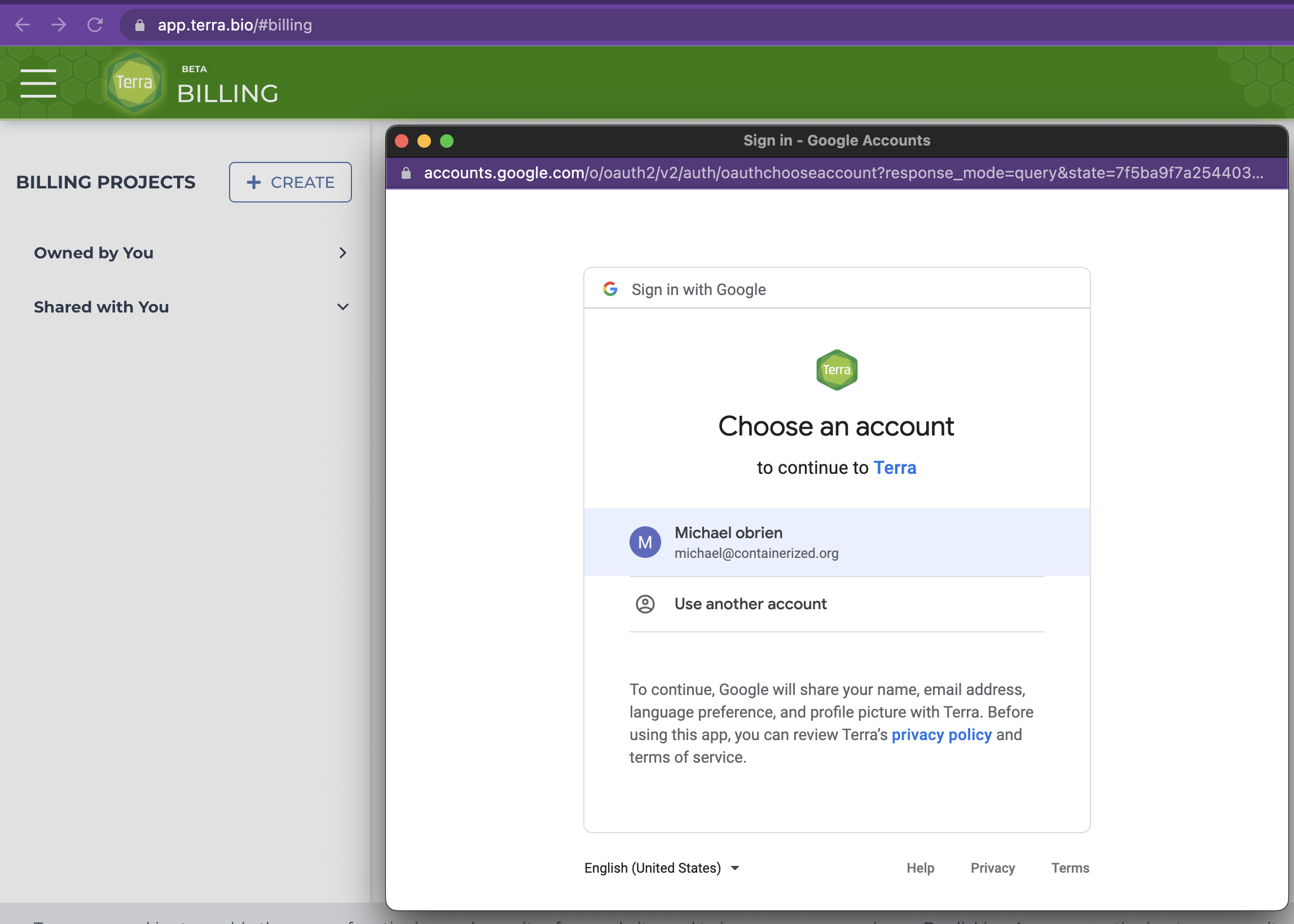1294x924 pixels.
Task: Click the lock icon in the Google popup address bar
Action: (x=407, y=174)
